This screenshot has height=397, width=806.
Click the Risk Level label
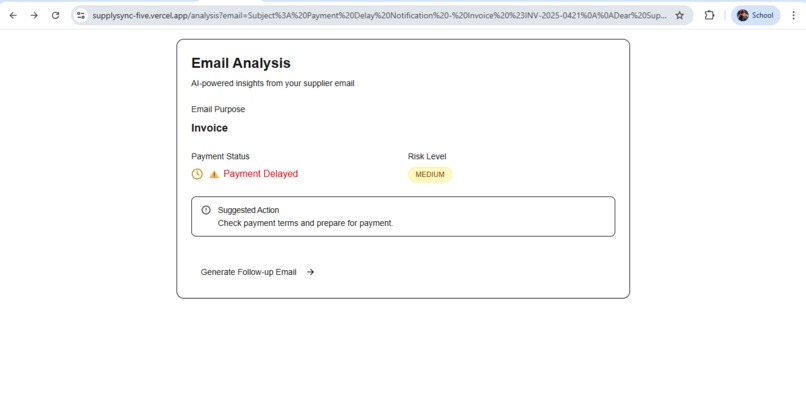click(427, 156)
